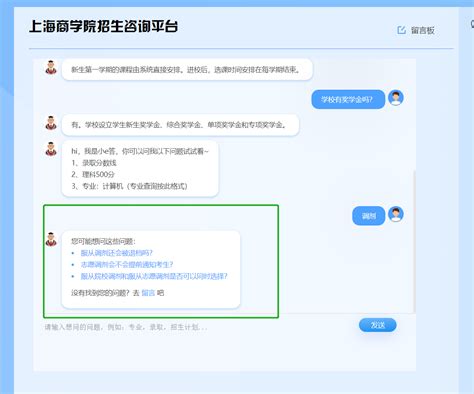Viewport: 474px width, 394px height.
Task: Click user avatar beside the 调剂 message
Action: (x=396, y=215)
